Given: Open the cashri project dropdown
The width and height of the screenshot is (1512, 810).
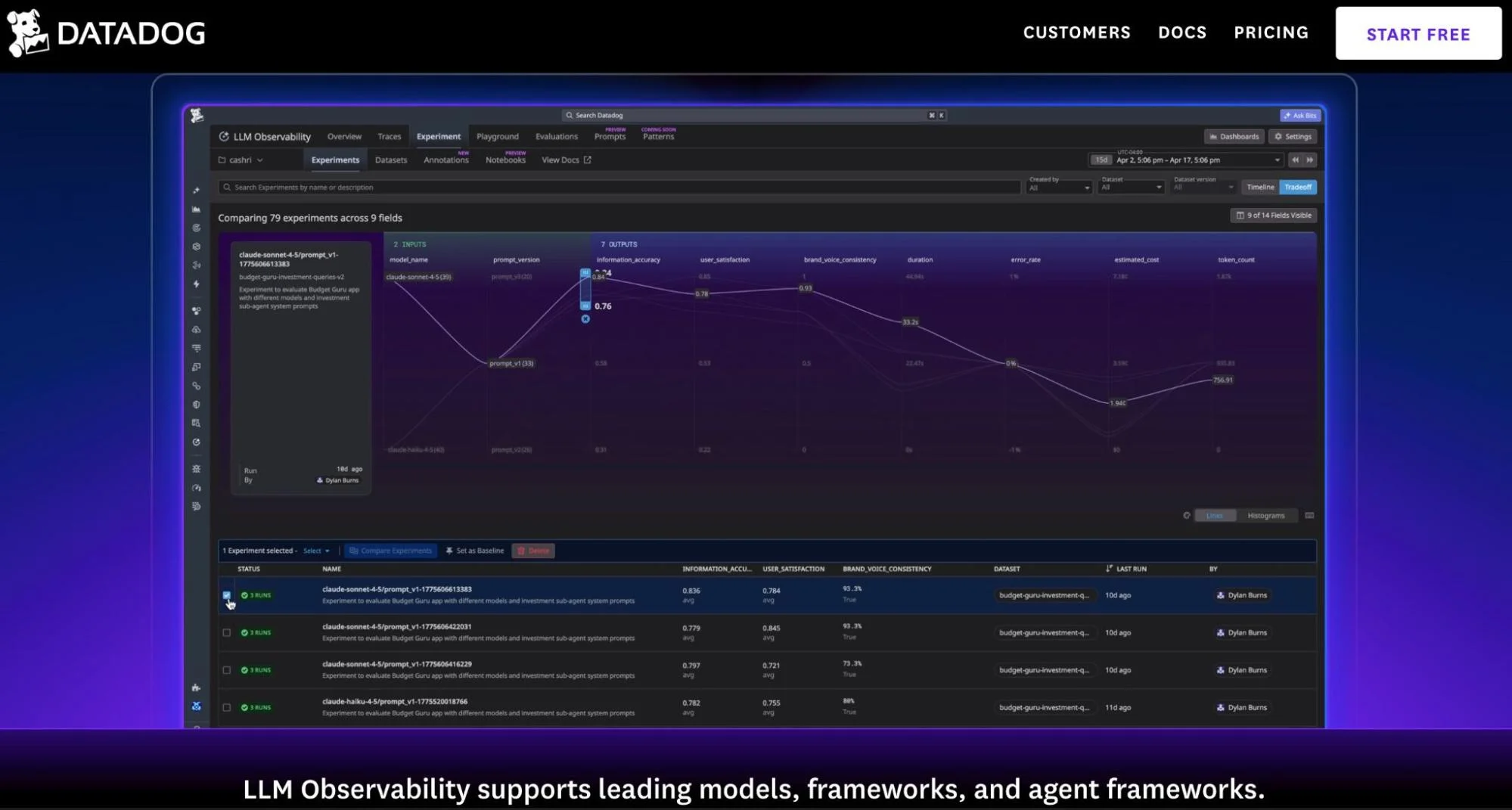Looking at the screenshot, I should coord(241,160).
